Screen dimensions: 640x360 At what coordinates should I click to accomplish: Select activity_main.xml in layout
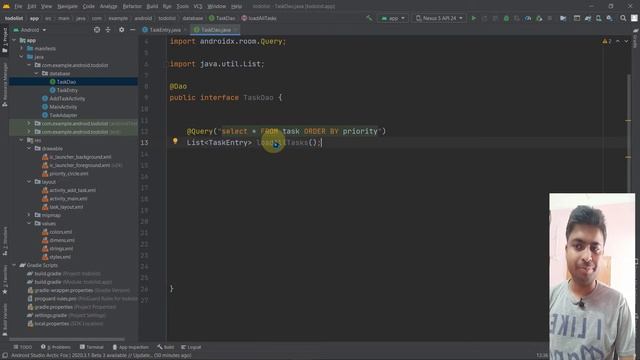68,199
